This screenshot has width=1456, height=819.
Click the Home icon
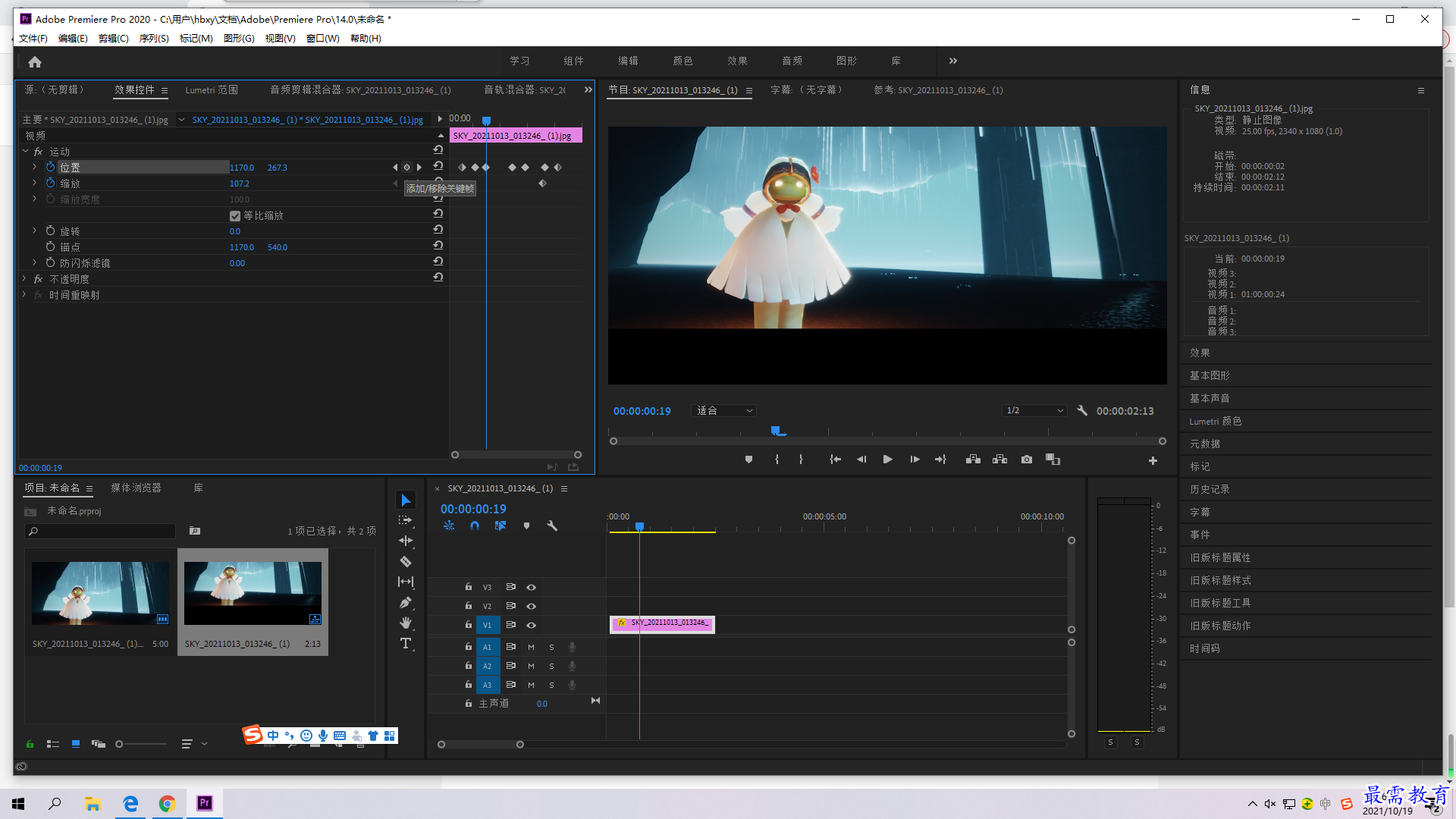(x=35, y=61)
